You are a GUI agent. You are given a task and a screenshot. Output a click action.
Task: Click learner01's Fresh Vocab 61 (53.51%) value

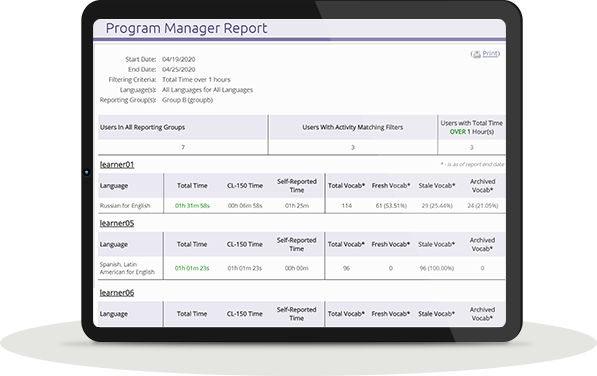coord(391,206)
